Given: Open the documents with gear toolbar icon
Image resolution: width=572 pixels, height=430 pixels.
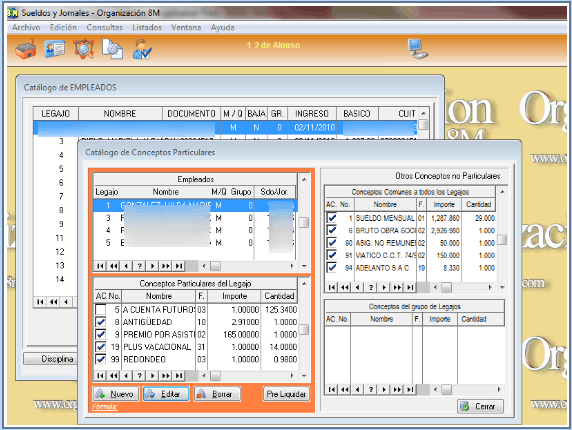Looking at the screenshot, I should coord(112,49).
